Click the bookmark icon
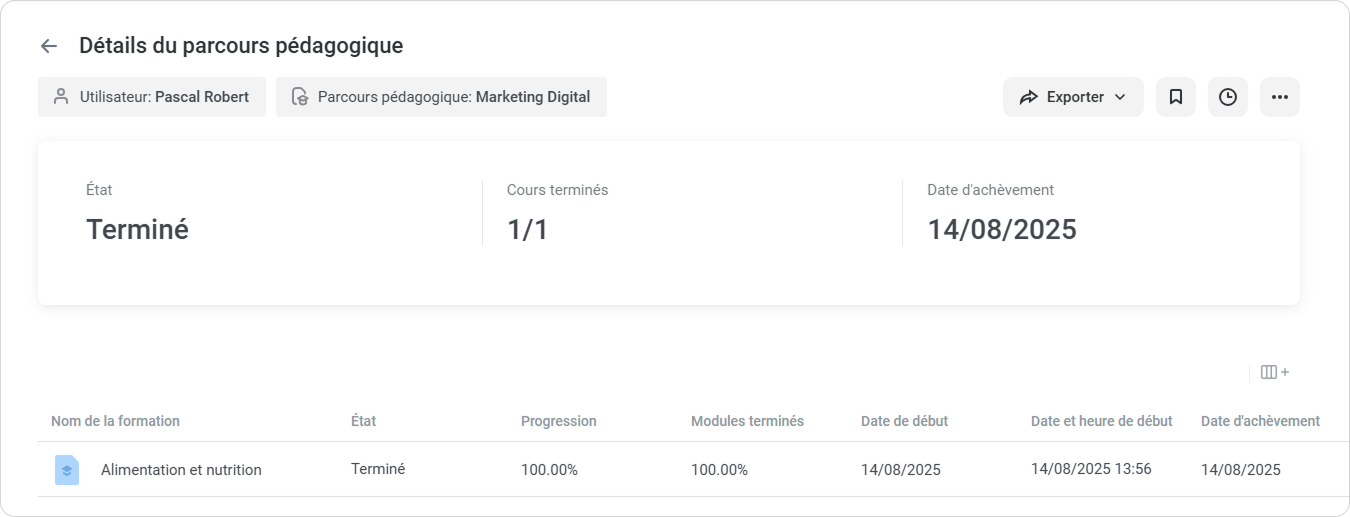1350x517 pixels. 1176,97
